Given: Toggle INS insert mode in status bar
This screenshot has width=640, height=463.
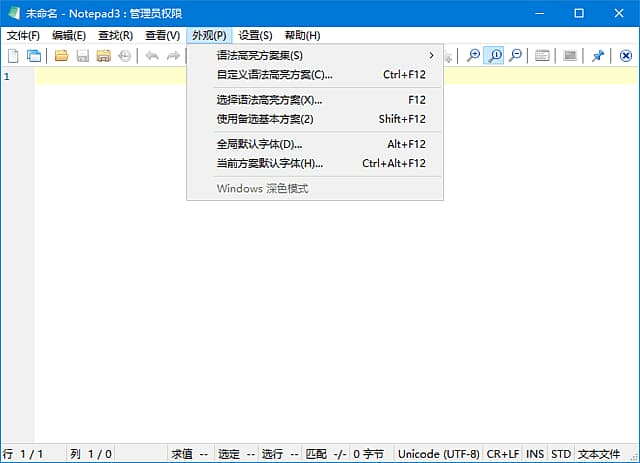Looking at the screenshot, I should 535,454.
